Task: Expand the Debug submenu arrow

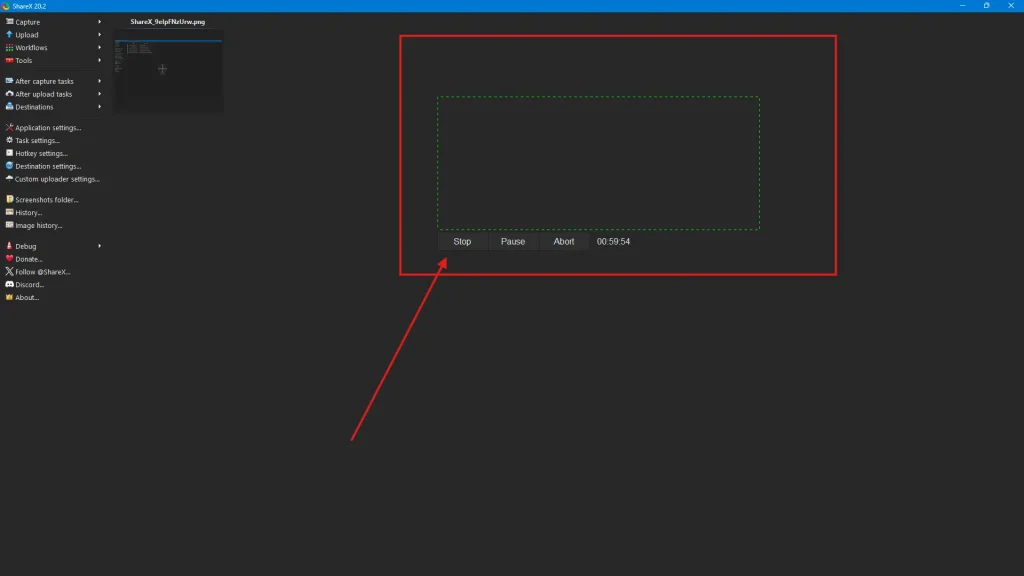Action: tap(99, 246)
